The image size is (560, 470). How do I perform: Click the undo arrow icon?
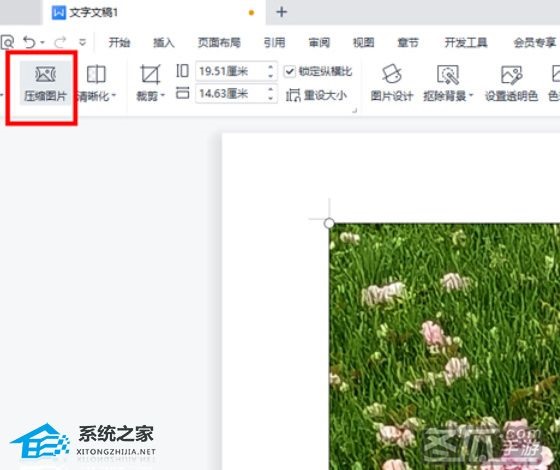coord(30,42)
